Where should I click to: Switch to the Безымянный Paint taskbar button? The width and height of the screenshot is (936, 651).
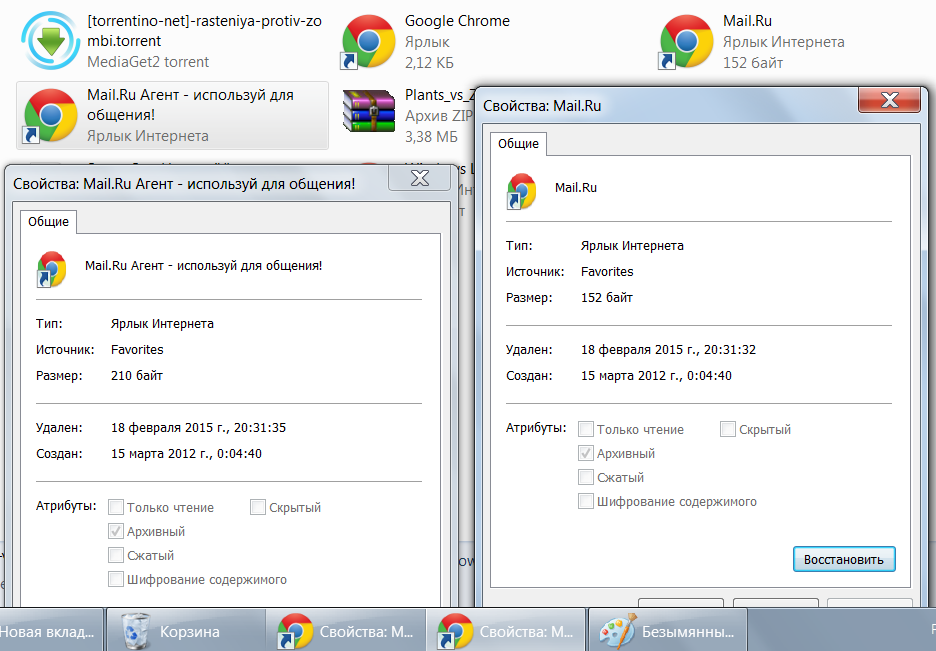click(x=668, y=630)
